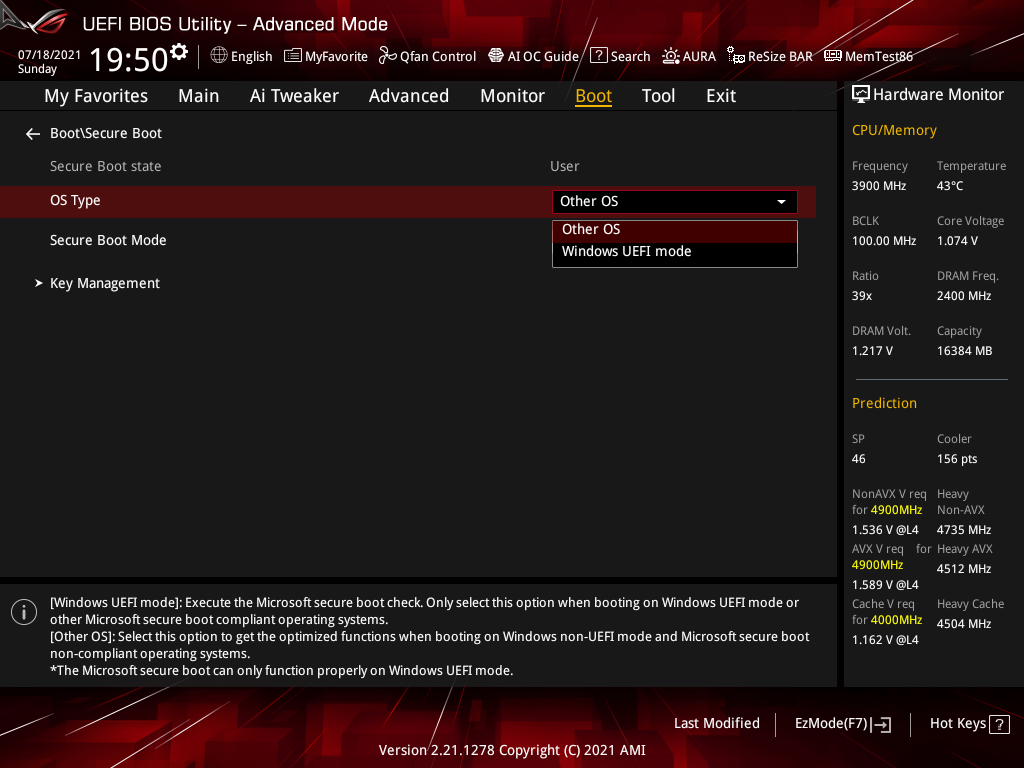The height and width of the screenshot is (768, 1024).
Task: View the DRAM Volt. reading
Action: point(881,340)
